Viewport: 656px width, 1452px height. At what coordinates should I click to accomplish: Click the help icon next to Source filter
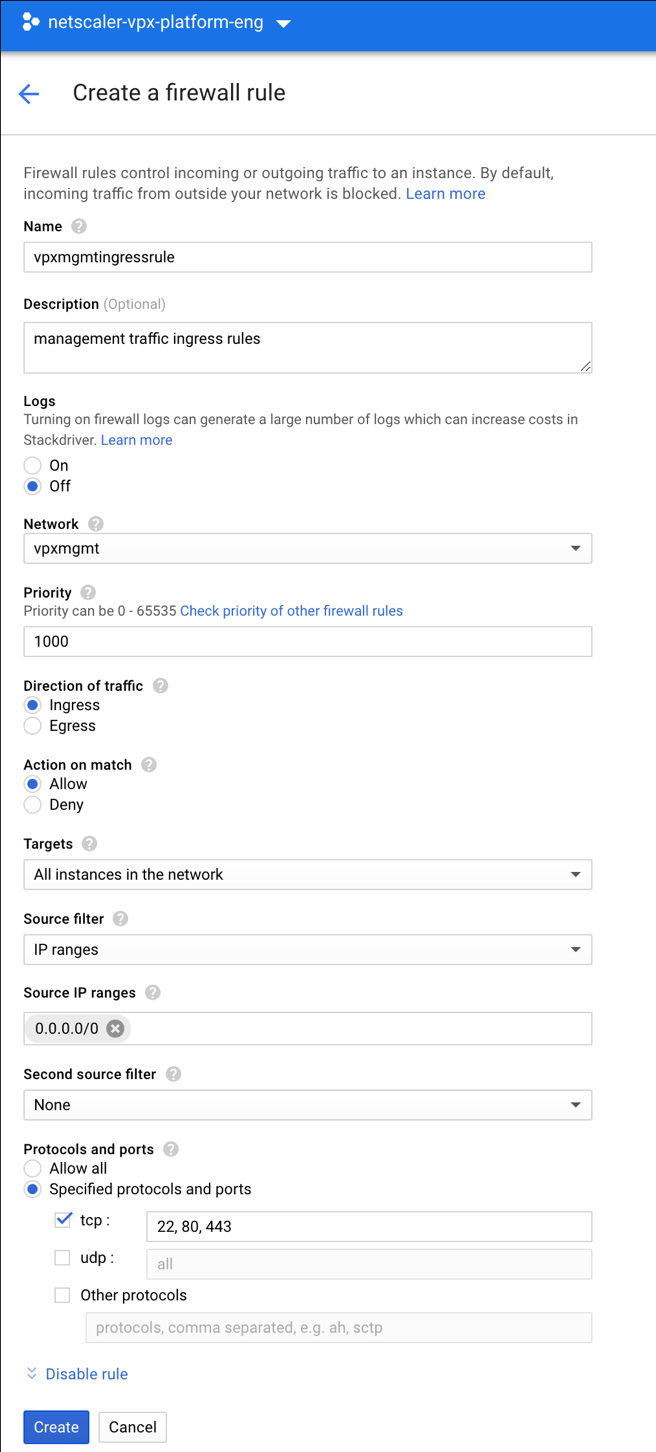click(x=120, y=918)
